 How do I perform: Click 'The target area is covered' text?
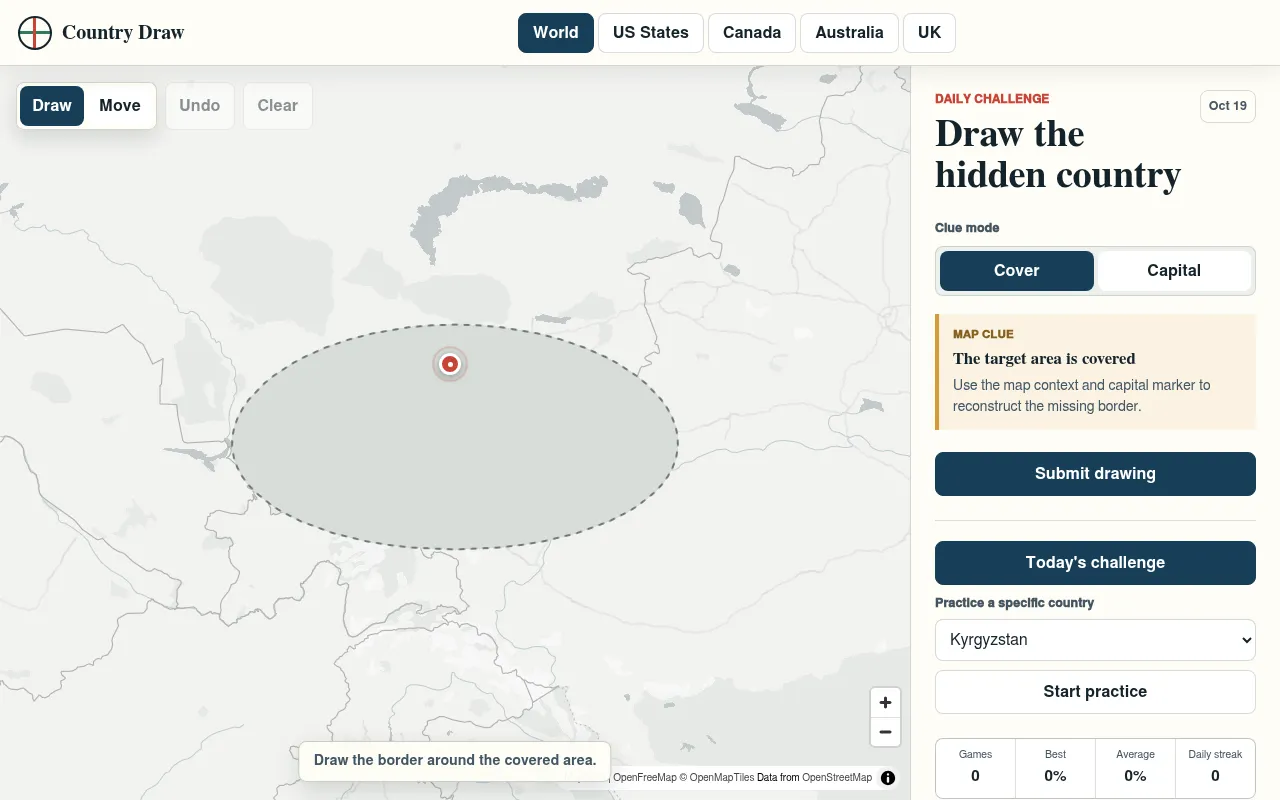click(x=1044, y=359)
